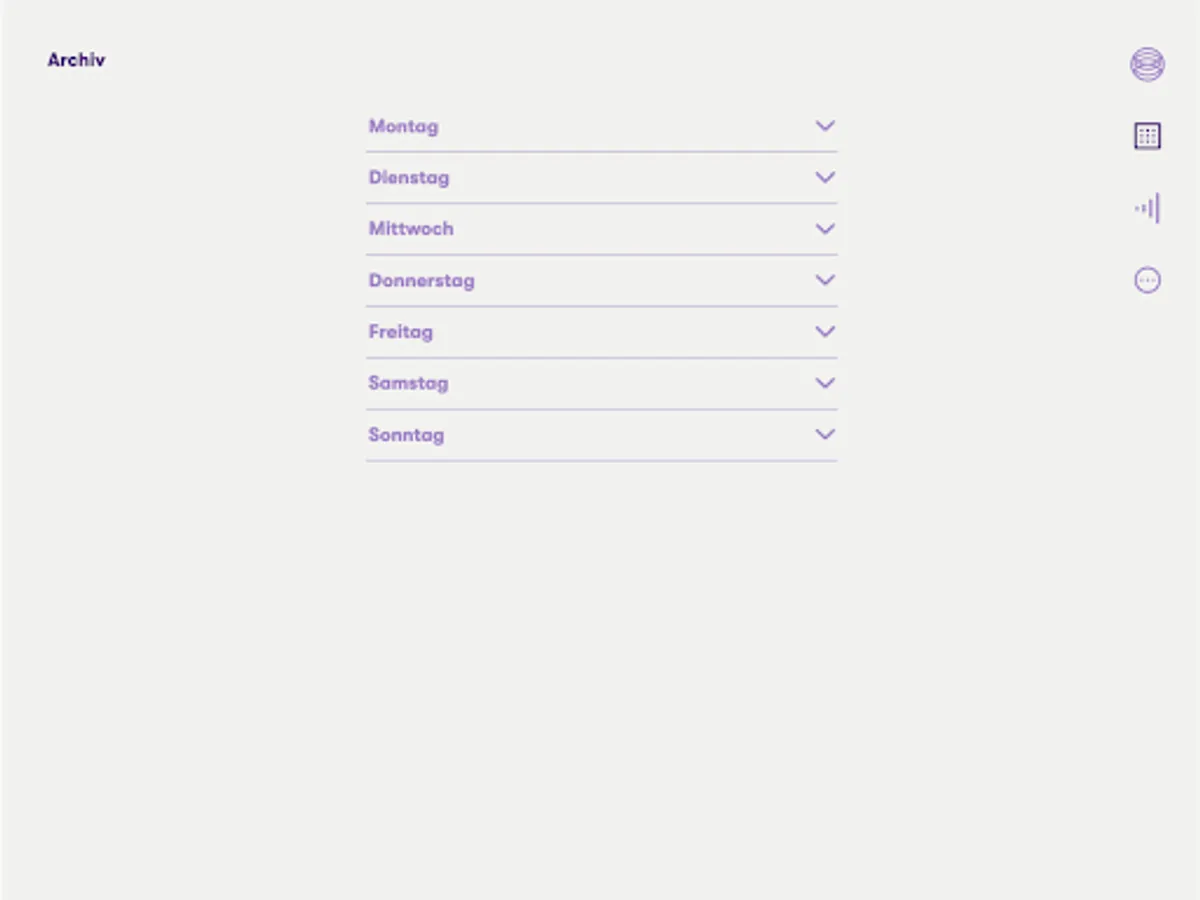The image size is (1200, 900).
Task: Expand the Montag chevron arrow
Action: coord(825,126)
